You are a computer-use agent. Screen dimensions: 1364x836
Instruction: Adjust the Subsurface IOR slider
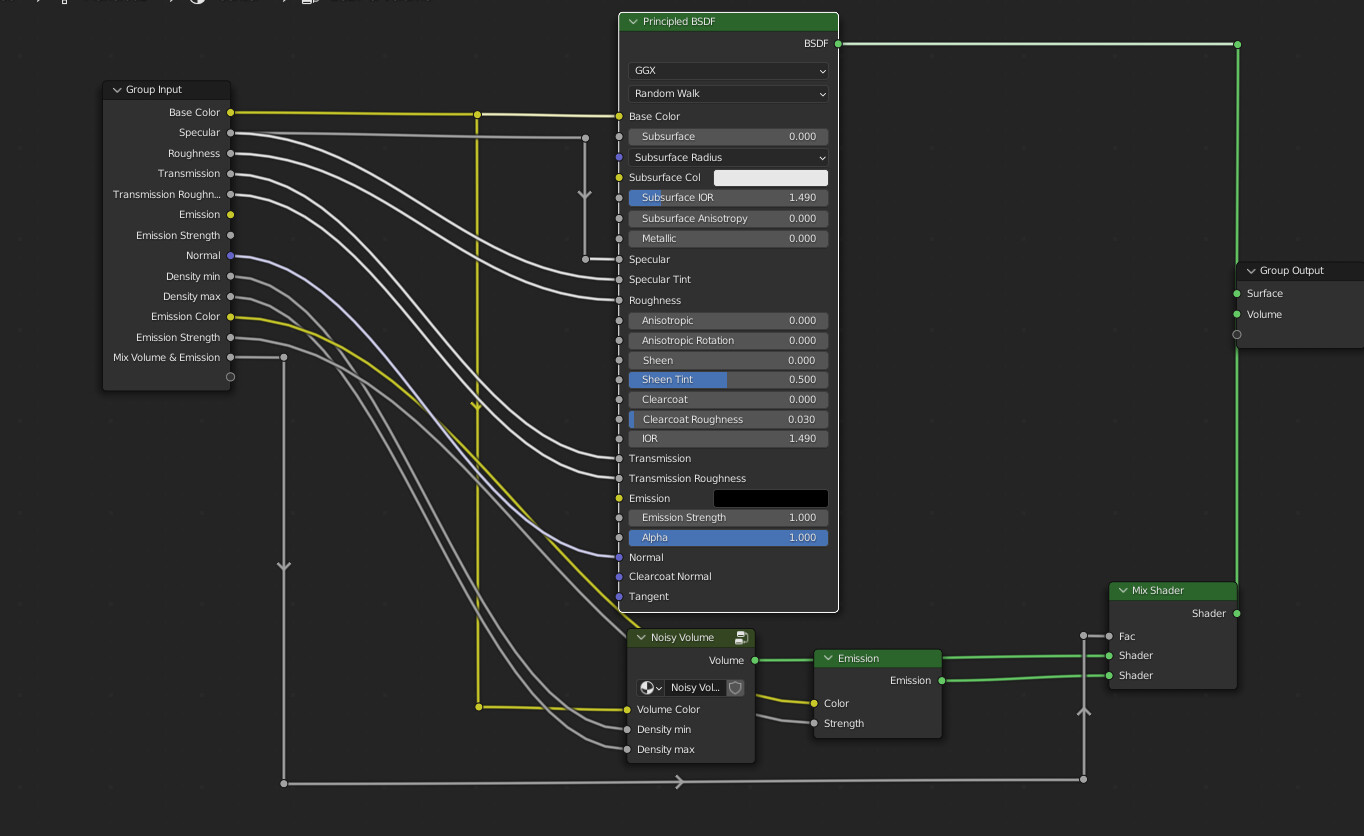(729, 198)
